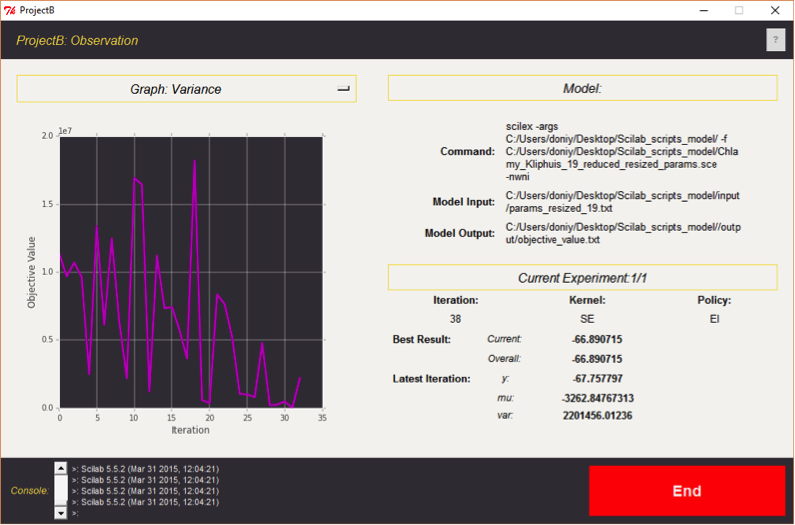Image resolution: width=795 pixels, height=525 pixels.
Task: Click the Model Input path params_resized_19.txt
Action: click(x=622, y=202)
